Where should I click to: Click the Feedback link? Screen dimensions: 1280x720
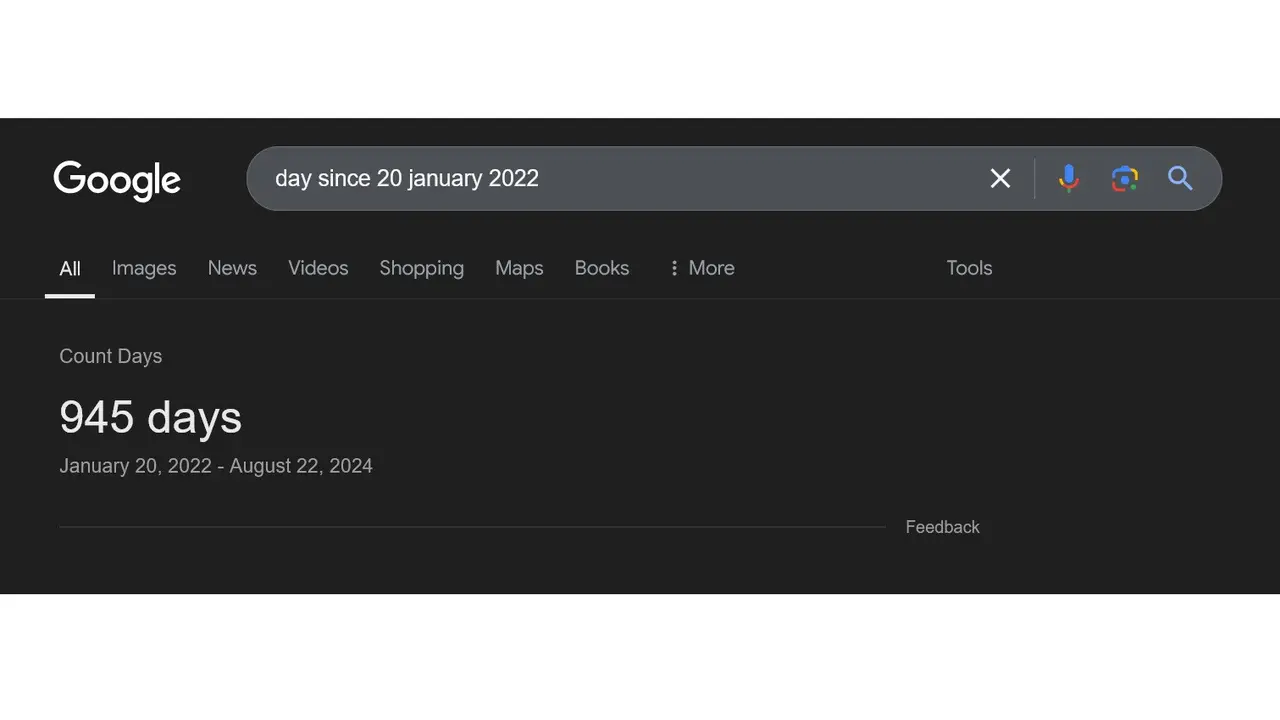942,527
